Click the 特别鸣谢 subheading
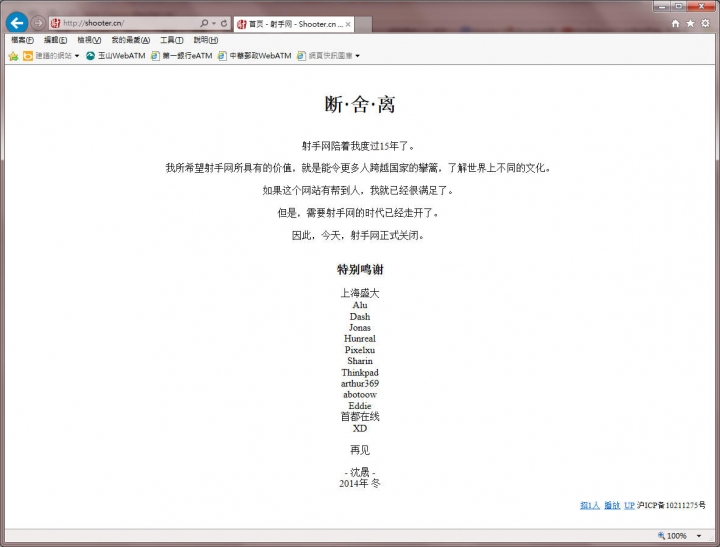Image resolution: width=720 pixels, height=547 pixels. 360,270
